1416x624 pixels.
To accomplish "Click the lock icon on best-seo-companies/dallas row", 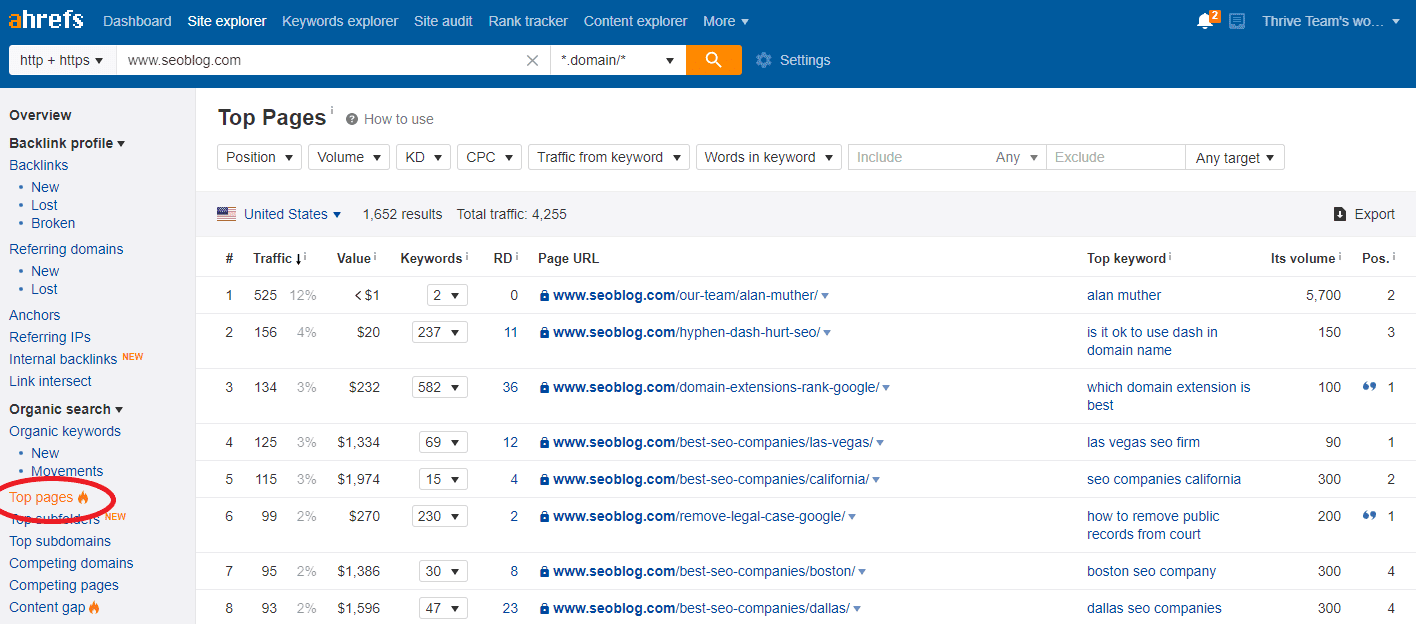I will [x=544, y=609].
